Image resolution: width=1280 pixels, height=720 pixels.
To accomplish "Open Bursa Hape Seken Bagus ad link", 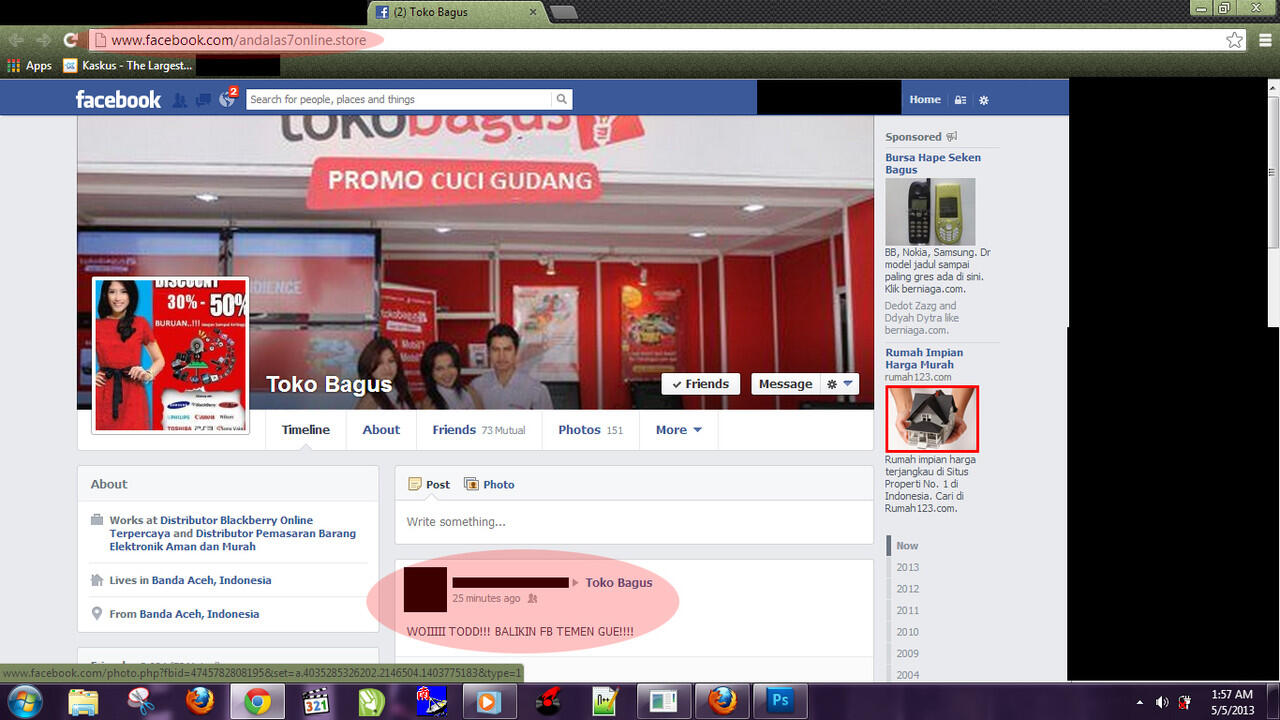I will (933, 163).
